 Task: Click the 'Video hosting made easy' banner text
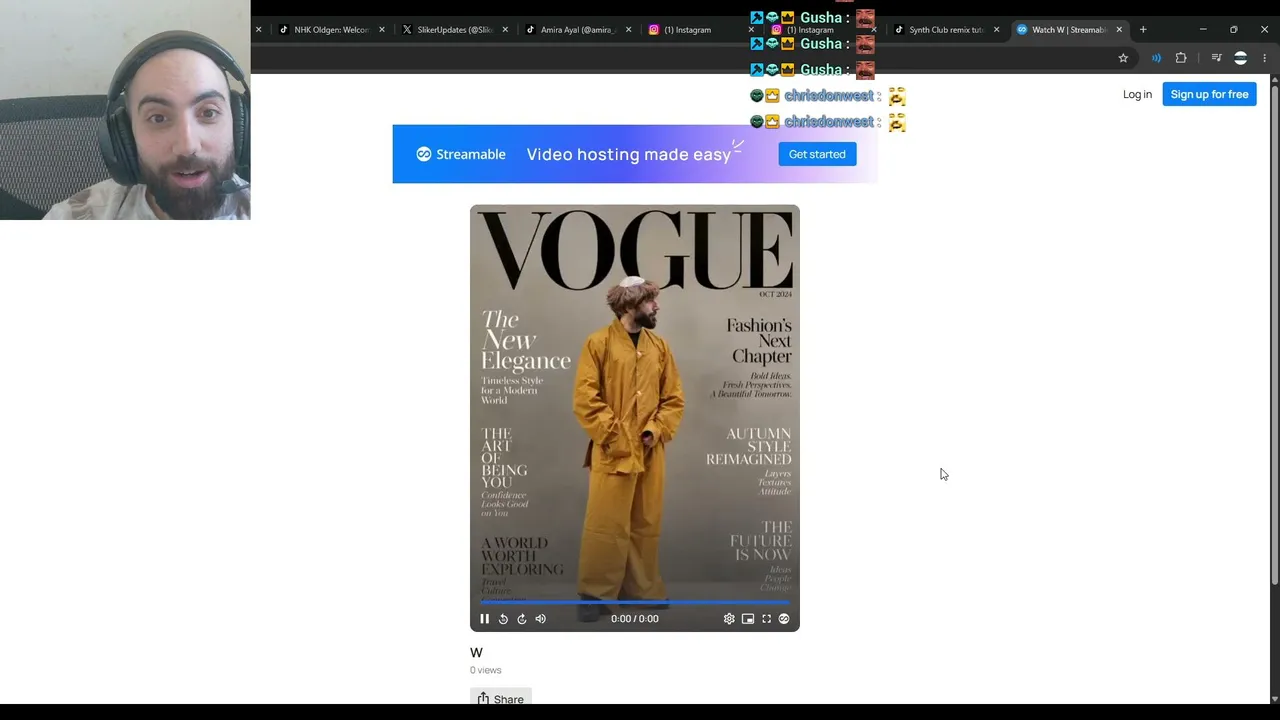coord(629,154)
